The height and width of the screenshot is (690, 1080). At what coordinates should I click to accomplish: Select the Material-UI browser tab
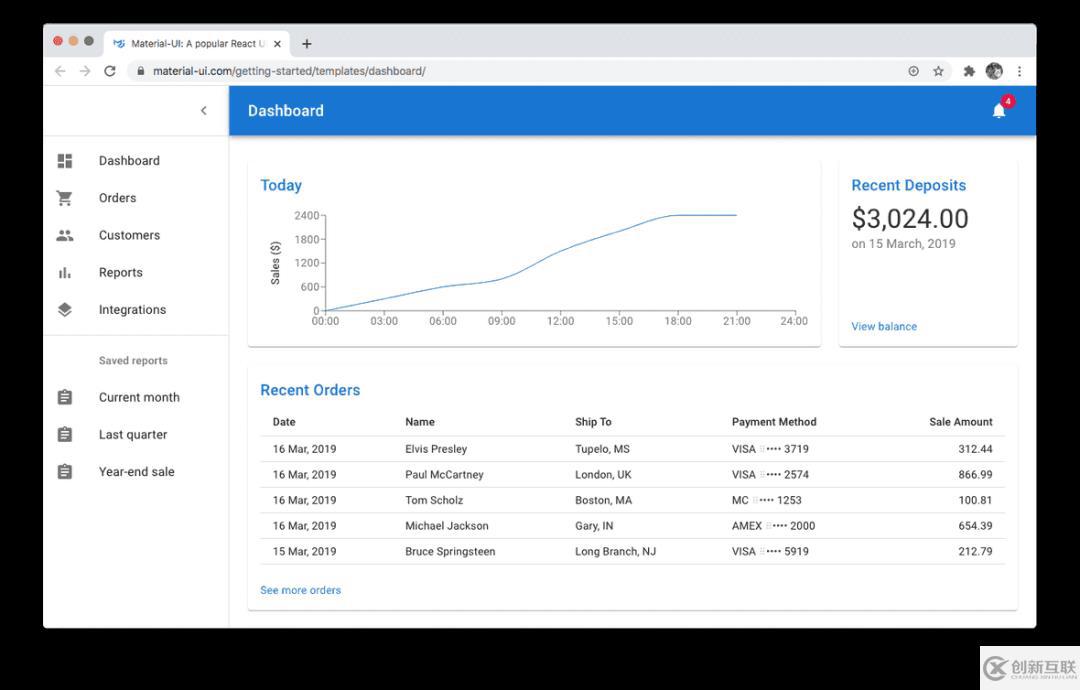coord(196,44)
